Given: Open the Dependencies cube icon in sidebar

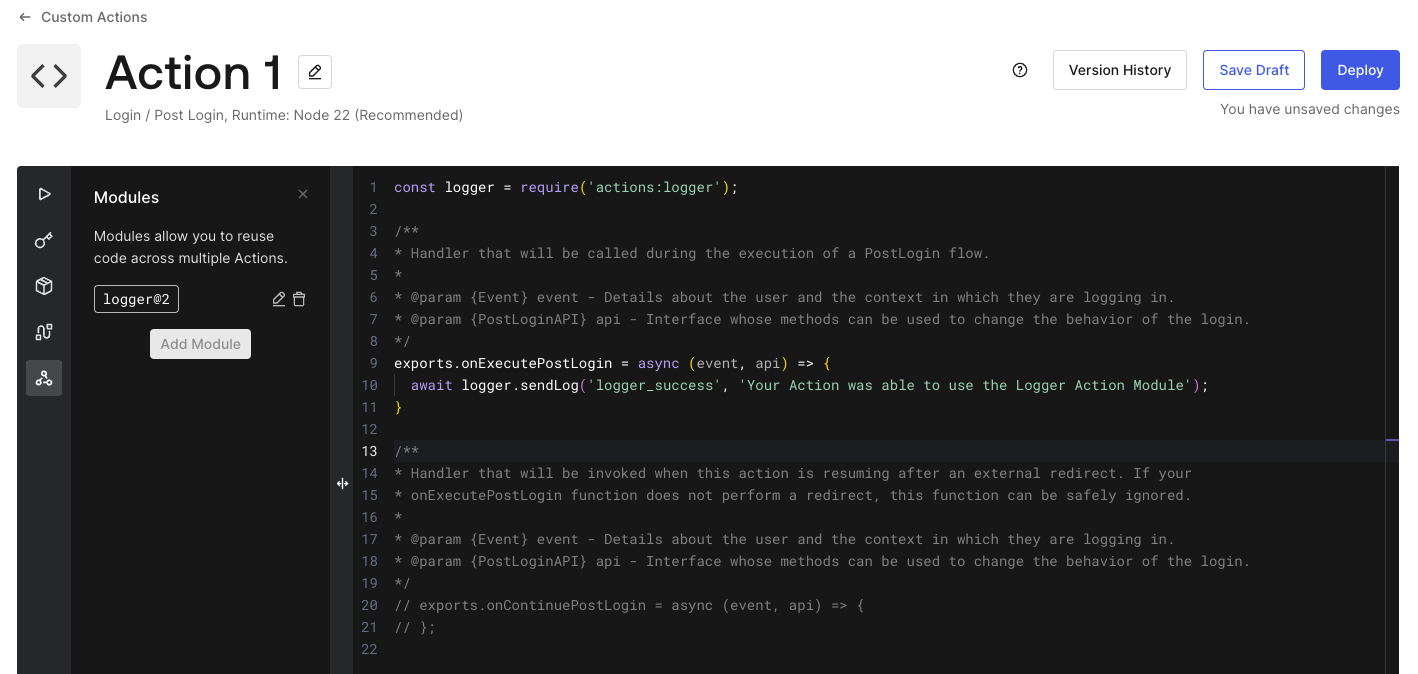Looking at the screenshot, I should coord(44,286).
